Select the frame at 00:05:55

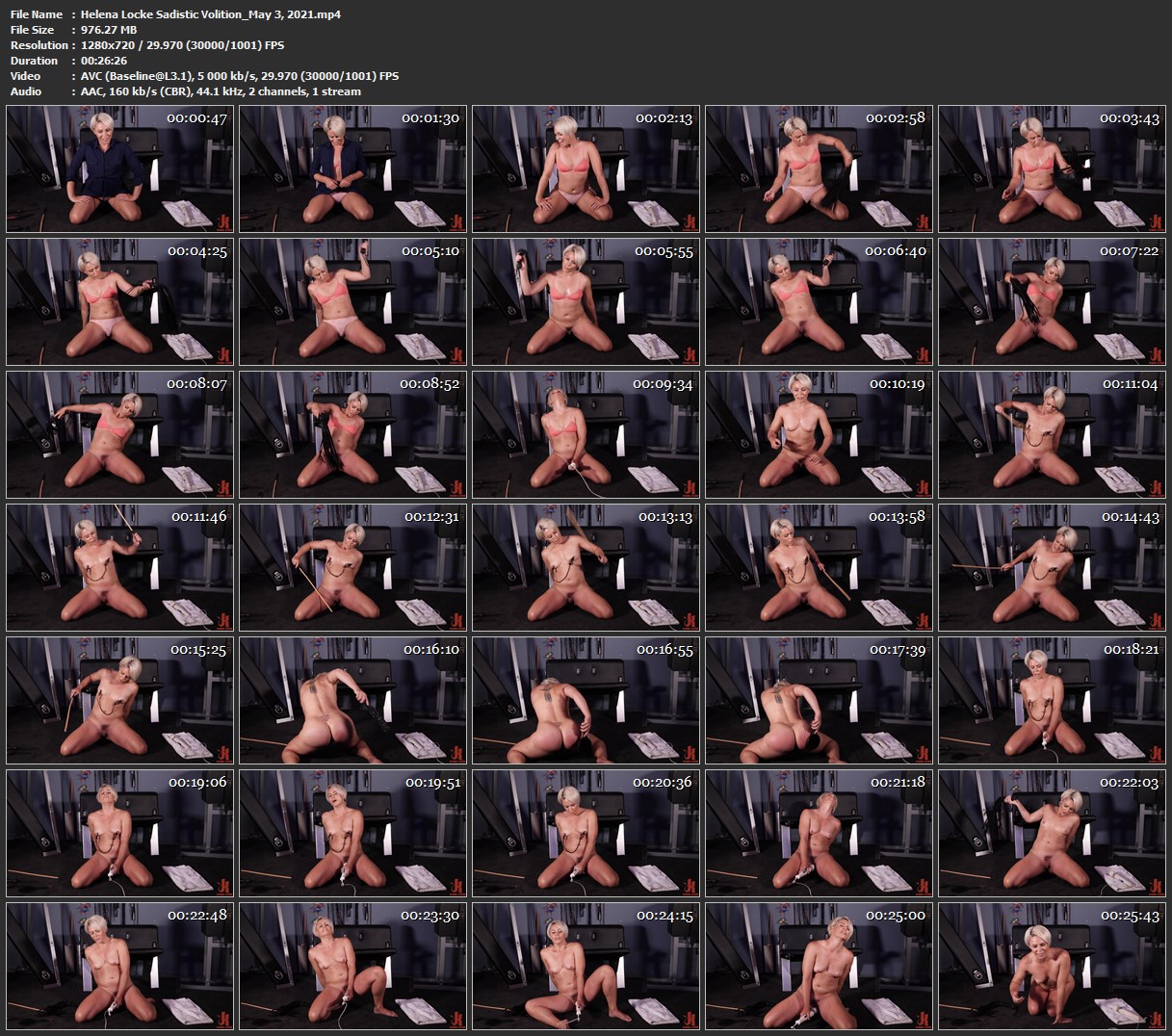(x=586, y=301)
